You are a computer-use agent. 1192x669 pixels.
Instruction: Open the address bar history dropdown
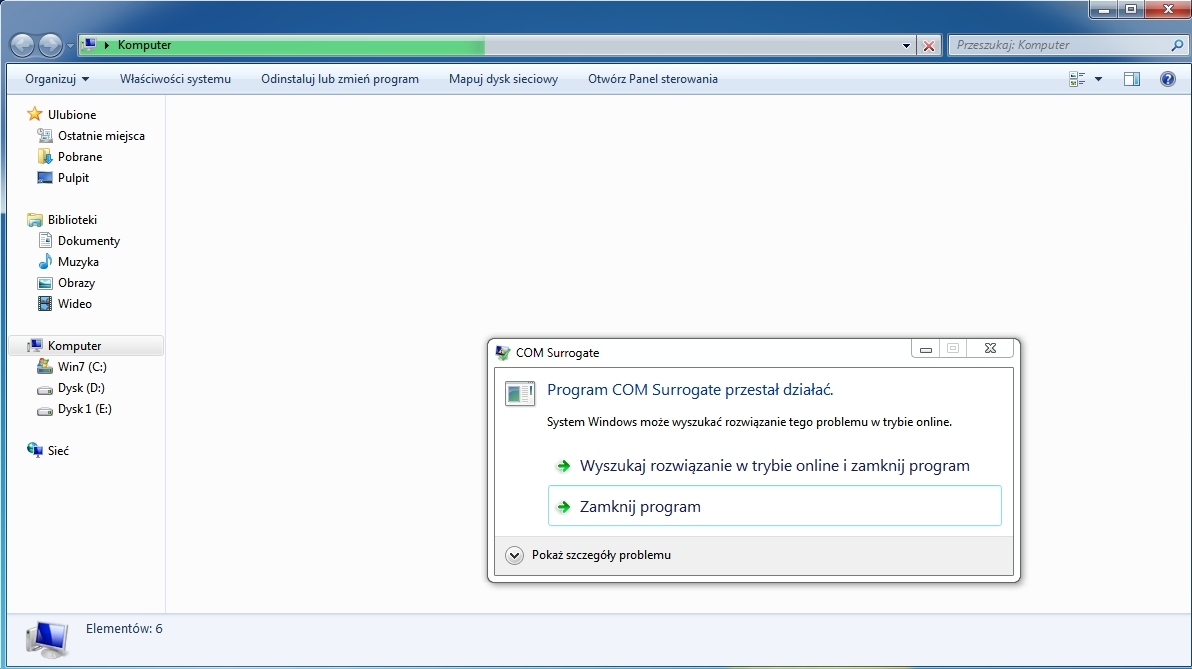coord(906,46)
